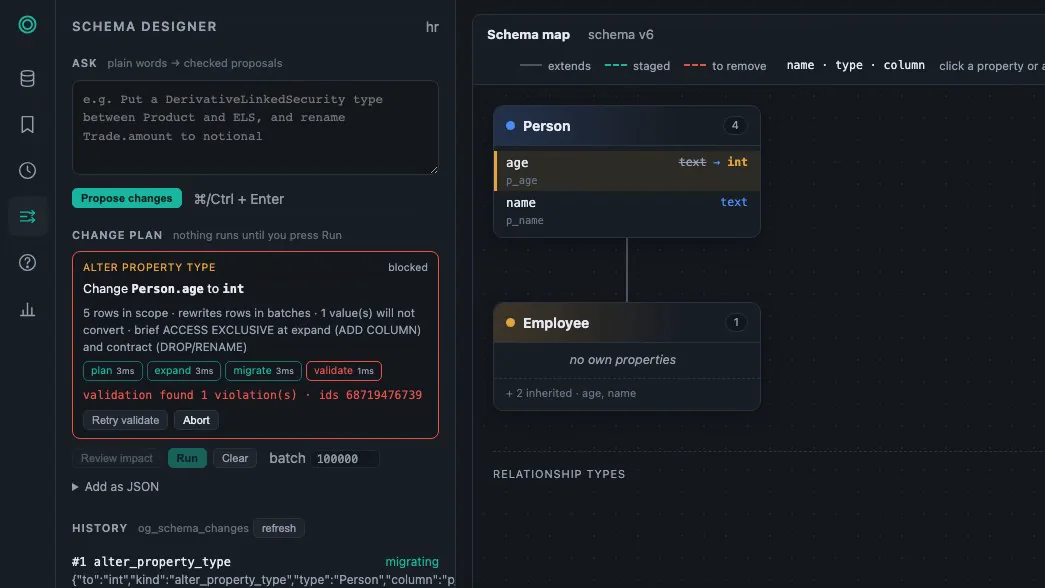This screenshot has height=588, width=1045.
Task: Click the 'to remove' legend entry
Action: [x=725, y=66]
